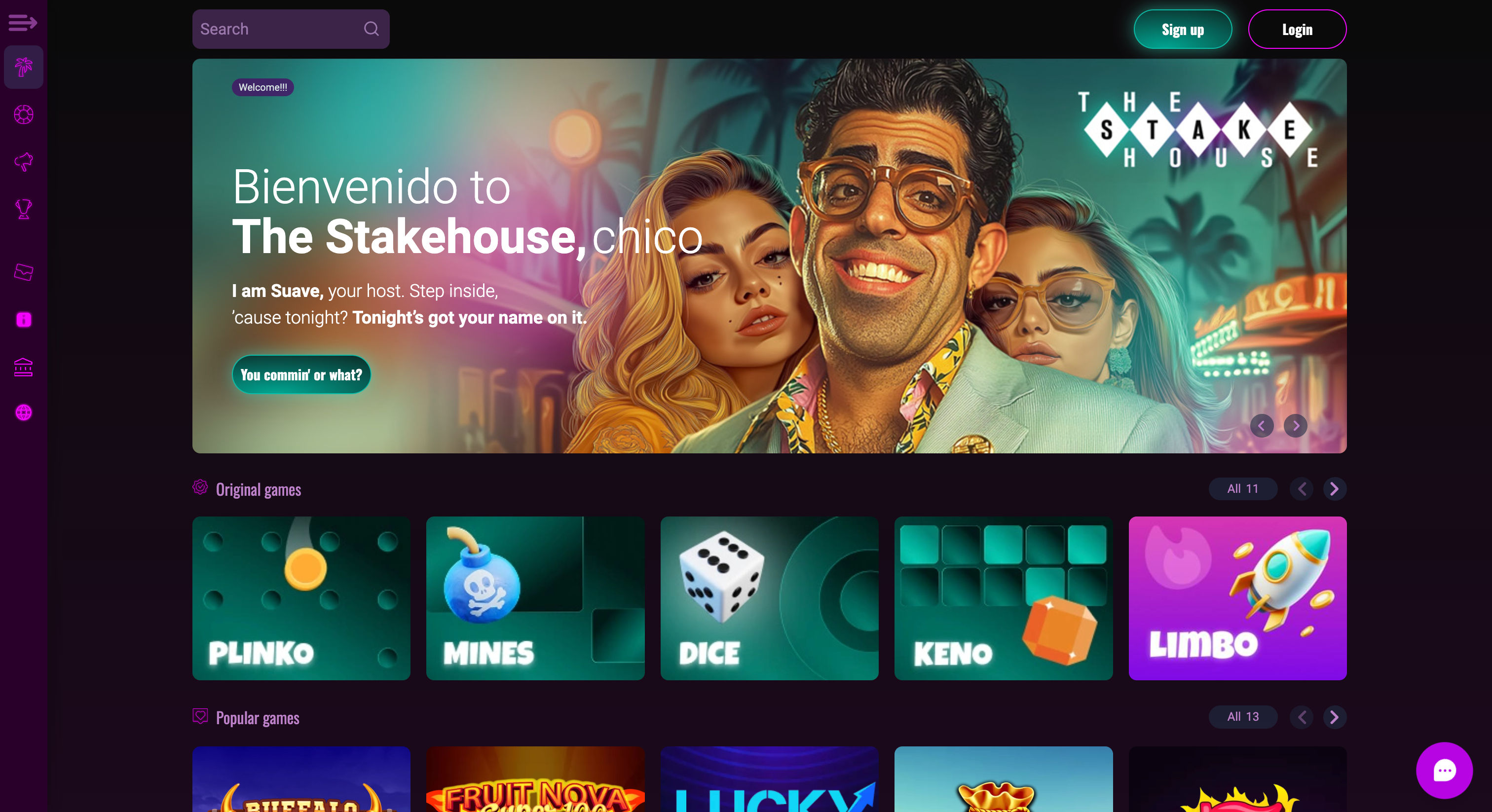View all 13 Popular games
Viewport: 1492px width, 812px height.
(1243, 717)
